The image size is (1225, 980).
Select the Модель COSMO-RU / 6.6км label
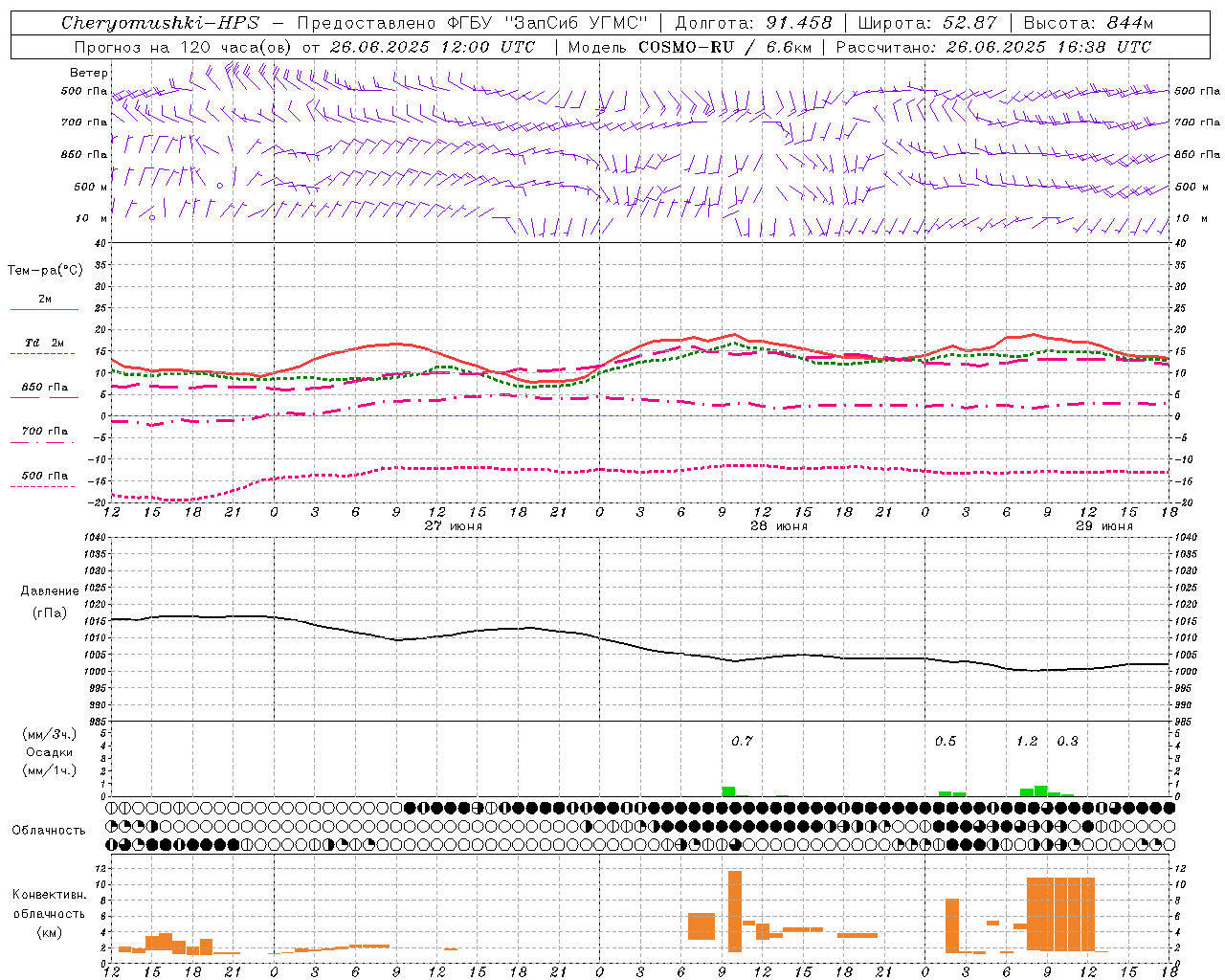(689, 47)
